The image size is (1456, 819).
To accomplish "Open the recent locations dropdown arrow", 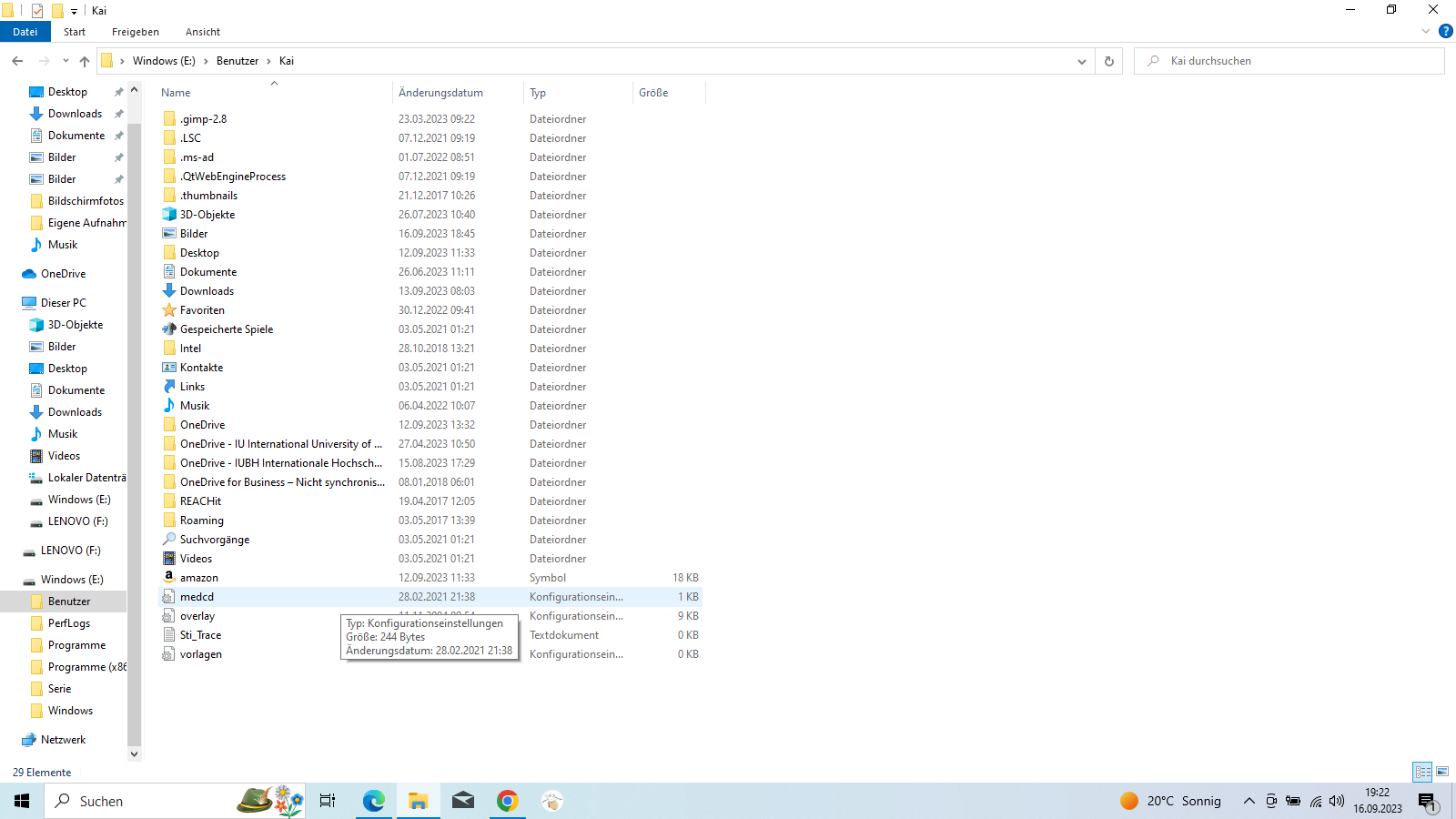I will 66,61.
